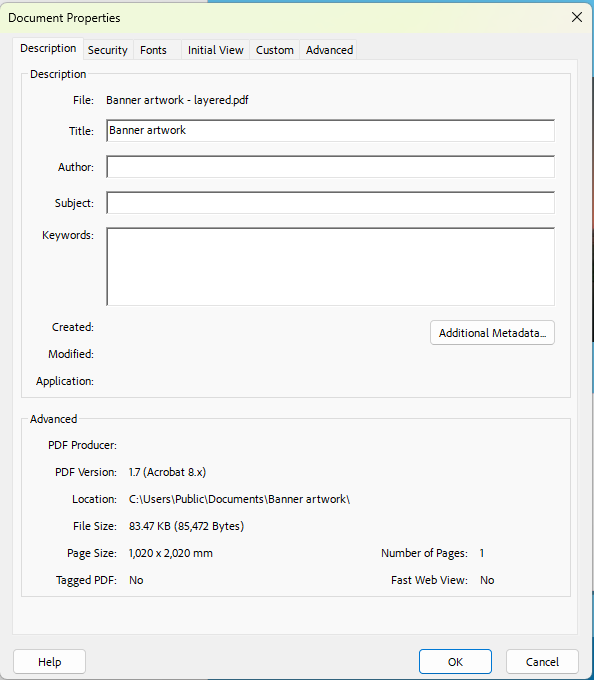Switch to the Security tab
Viewport: 594px width, 680px height.
coord(108,50)
